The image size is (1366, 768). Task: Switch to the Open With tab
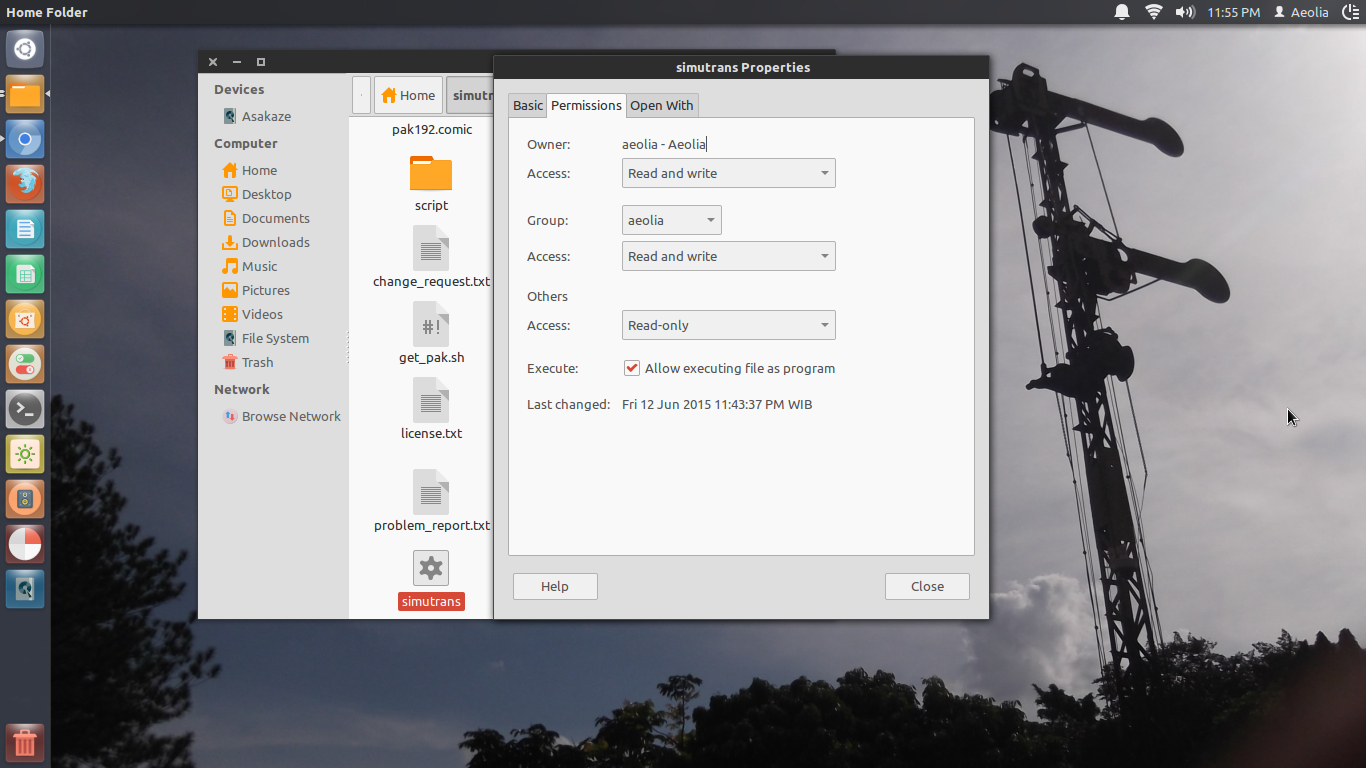(661, 105)
